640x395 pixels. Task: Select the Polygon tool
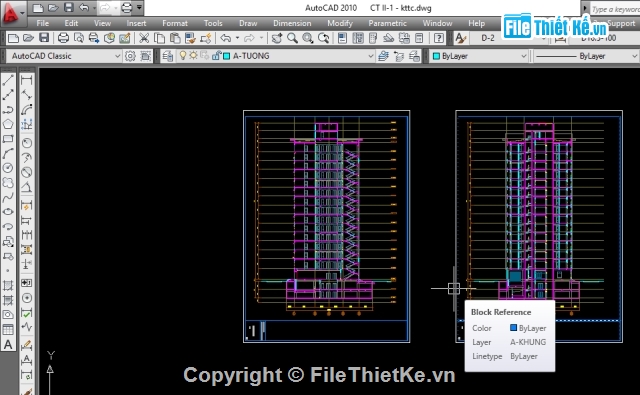pos(8,124)
